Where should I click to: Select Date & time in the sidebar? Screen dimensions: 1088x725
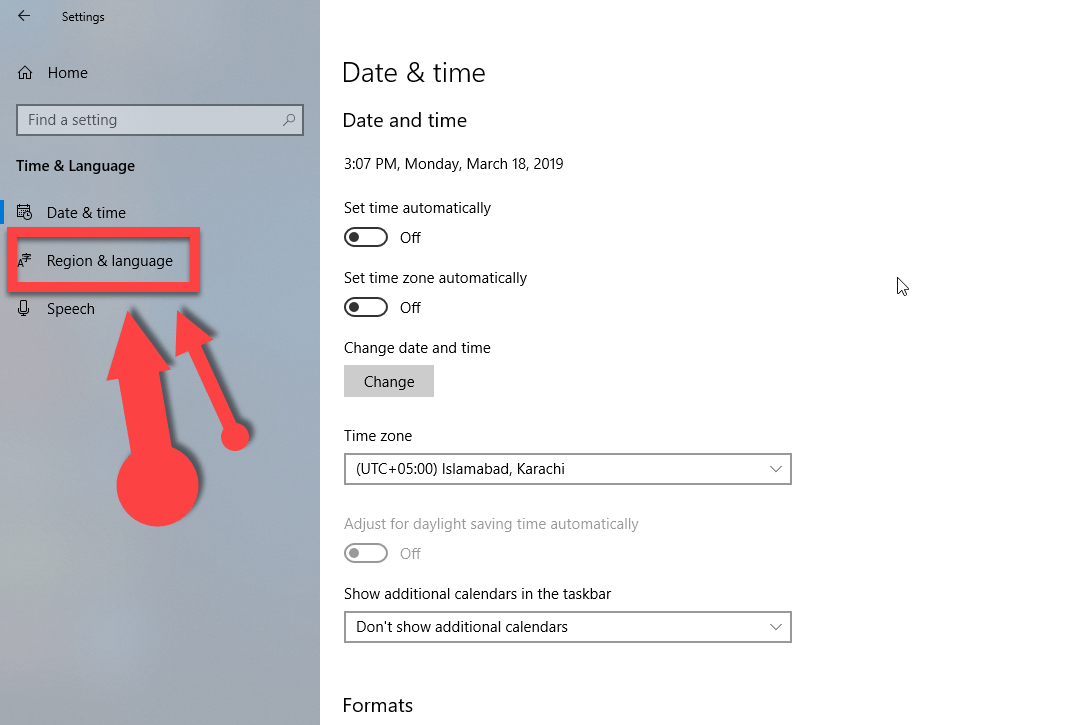86,213
